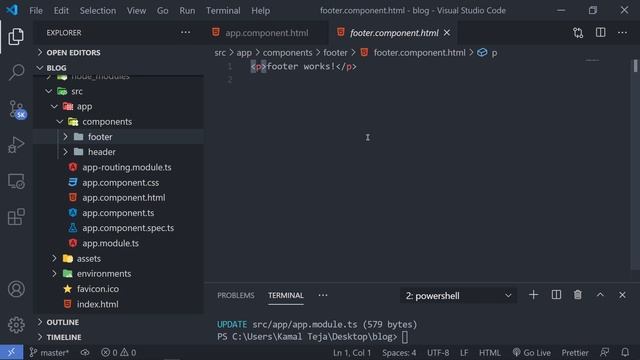The width and height of the screenshot is (640, 360).
Task: Open the Manage gear settings icon
Action: 16,325
